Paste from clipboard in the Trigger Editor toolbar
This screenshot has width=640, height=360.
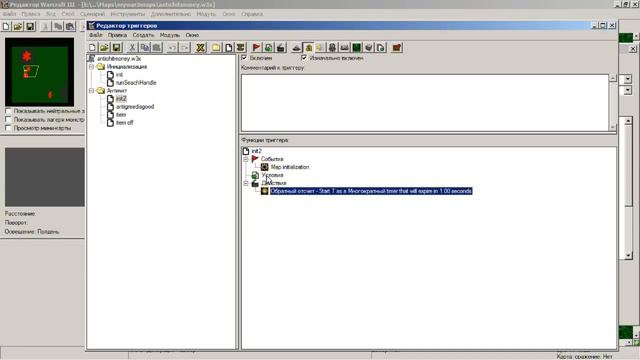pyautogui.click(x=156, y=48)
